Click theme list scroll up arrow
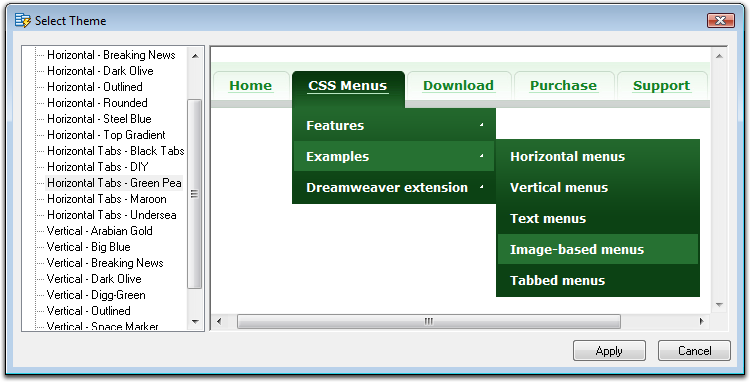The width and height of the screenshot is (750, 384). (x=195, y=56)
